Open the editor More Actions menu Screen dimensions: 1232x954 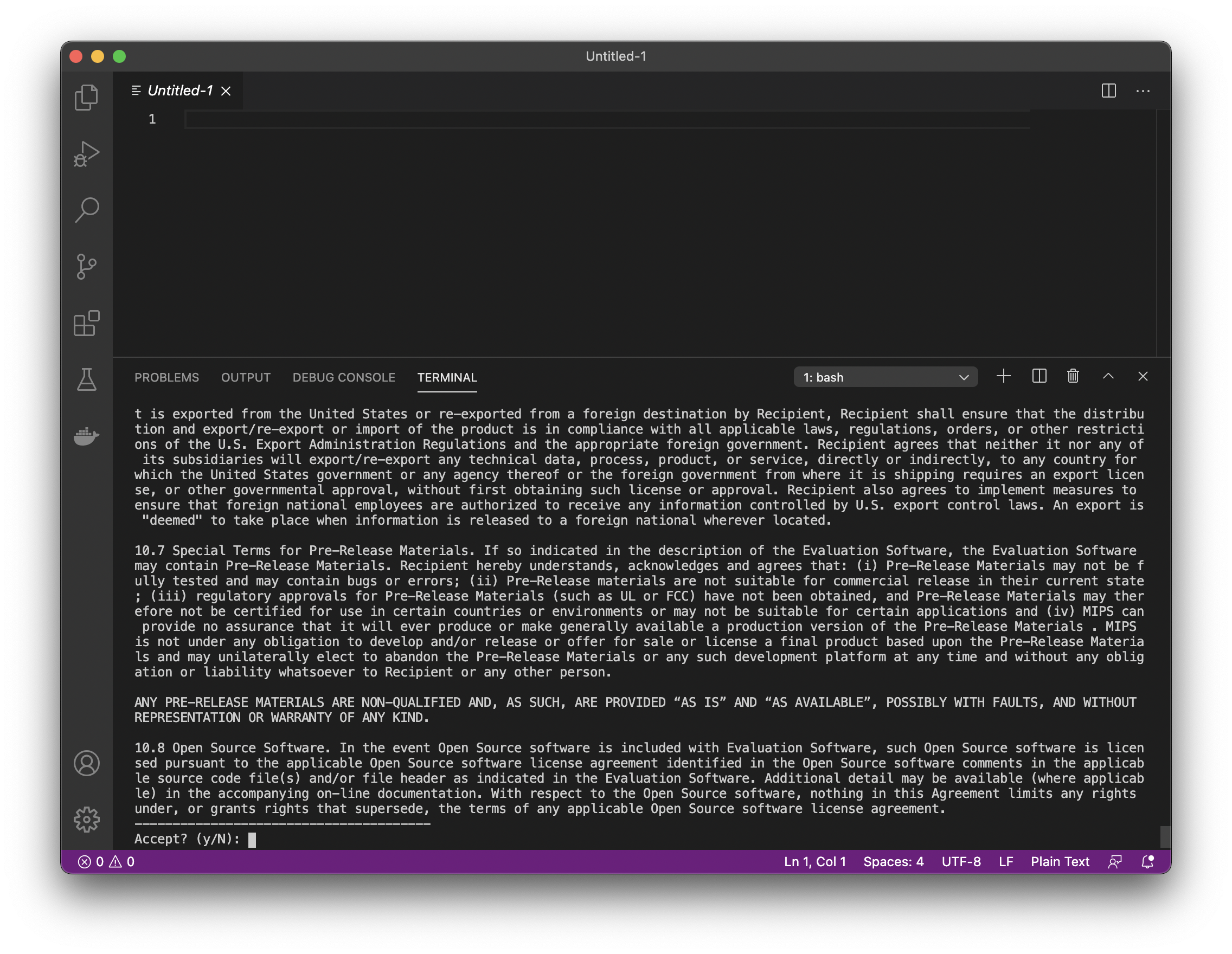coord(1143,91)
